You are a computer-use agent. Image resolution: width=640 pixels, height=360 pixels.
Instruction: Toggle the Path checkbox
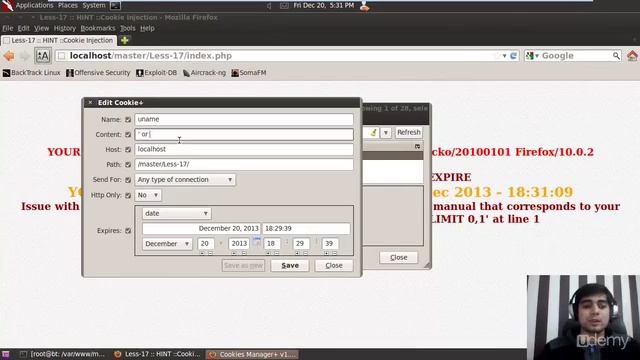click(x=128, y=164)
